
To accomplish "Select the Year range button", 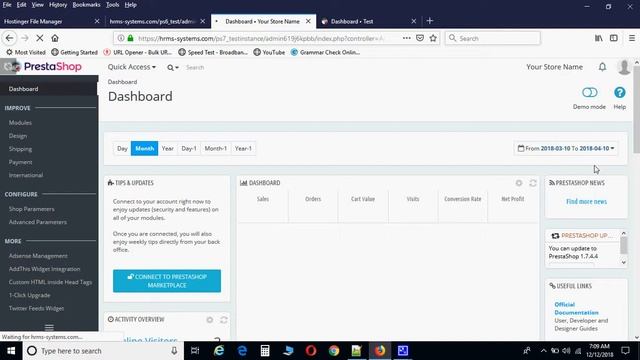I will (x=167, y=149).
